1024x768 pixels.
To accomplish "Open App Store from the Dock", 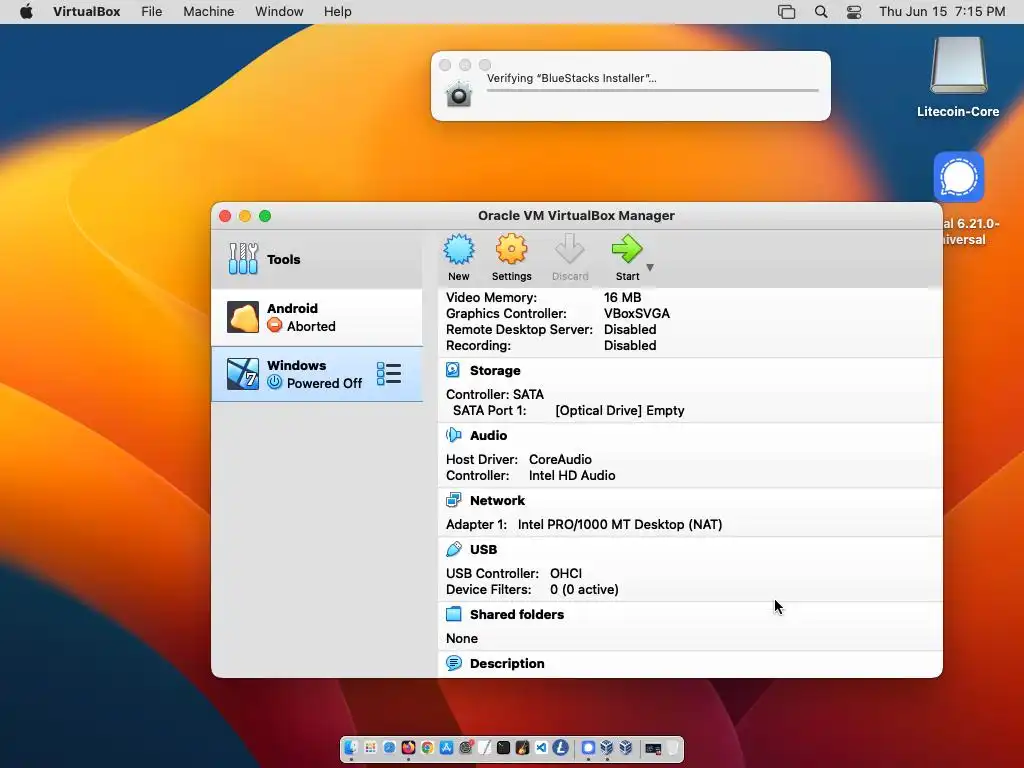I will click(446, 748).
